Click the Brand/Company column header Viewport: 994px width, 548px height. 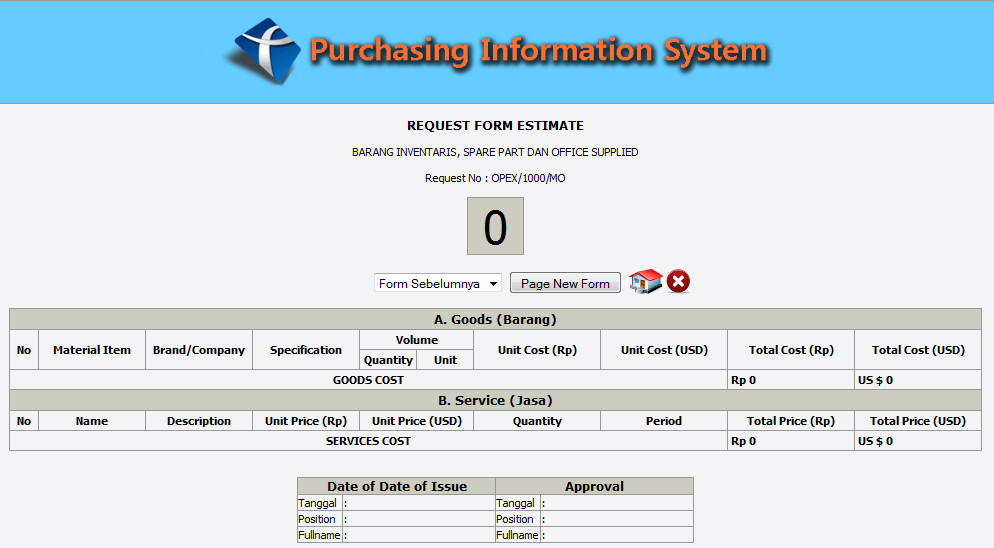198,349
